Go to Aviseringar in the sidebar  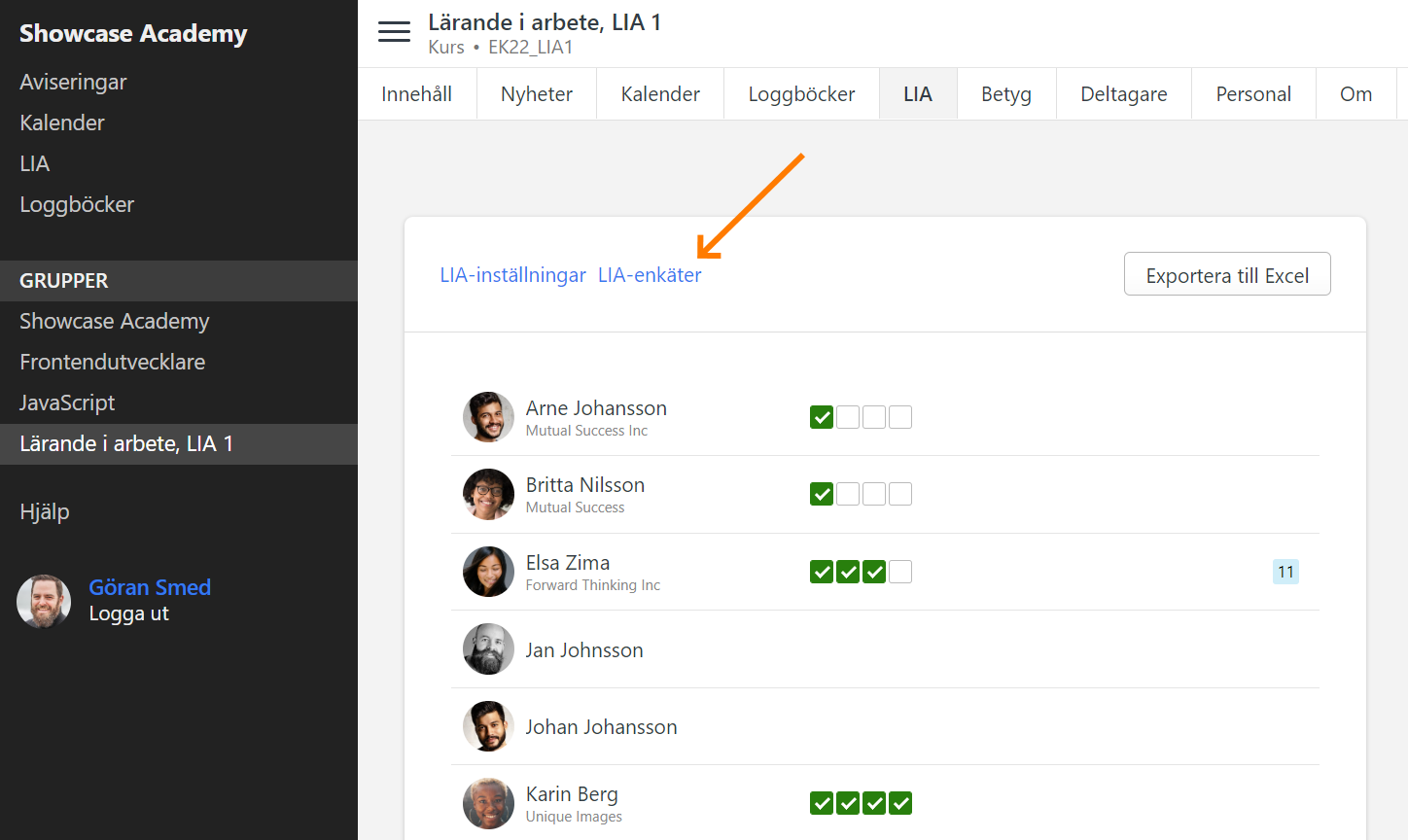(x=73, y=82)
